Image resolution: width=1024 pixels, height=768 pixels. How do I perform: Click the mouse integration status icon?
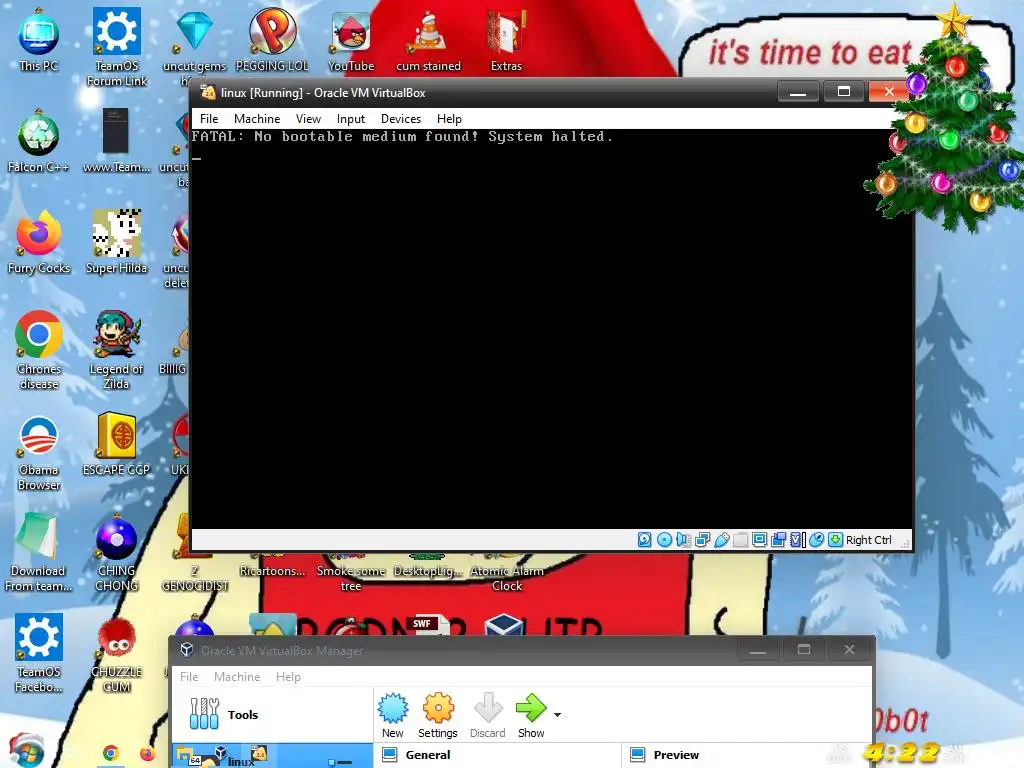point(816,539)
